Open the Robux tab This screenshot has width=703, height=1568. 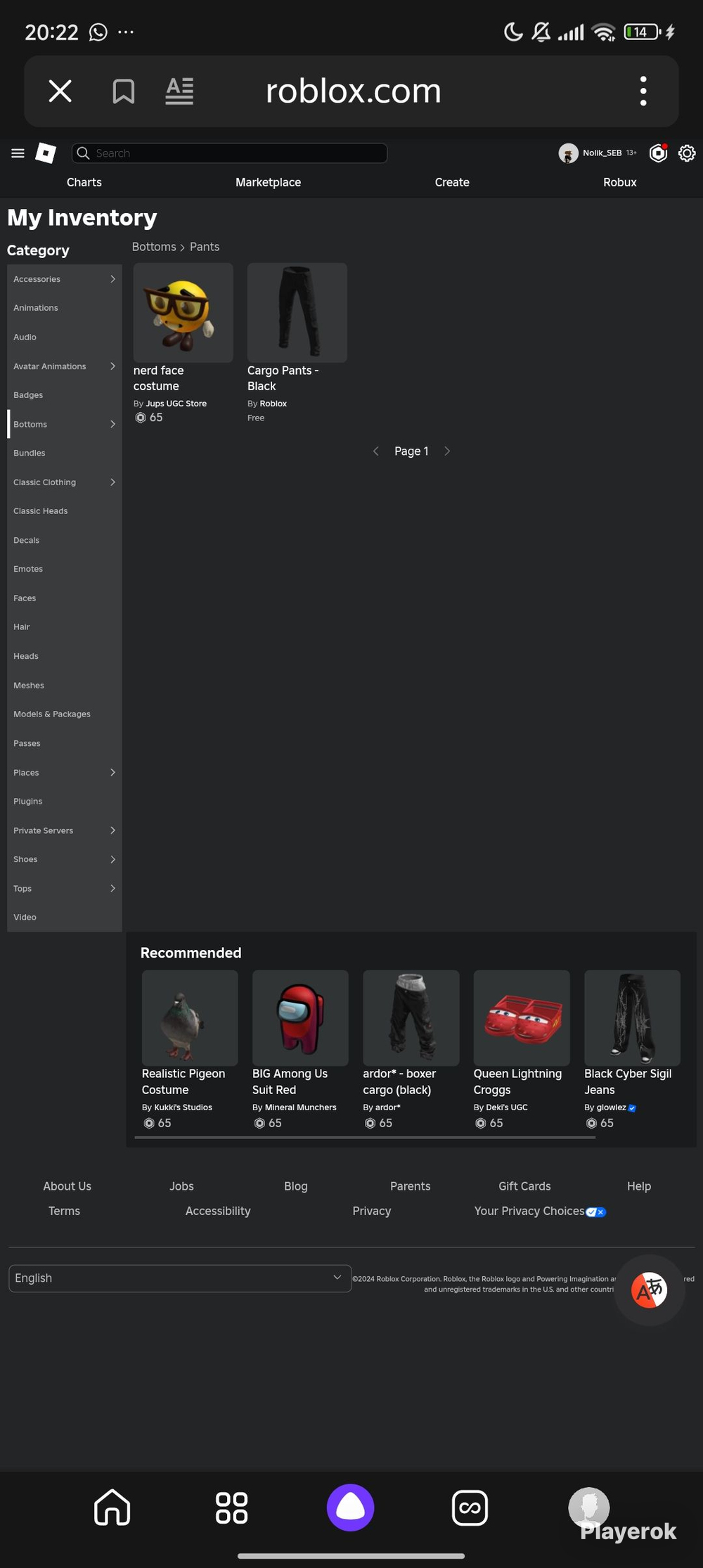[620, 182]
